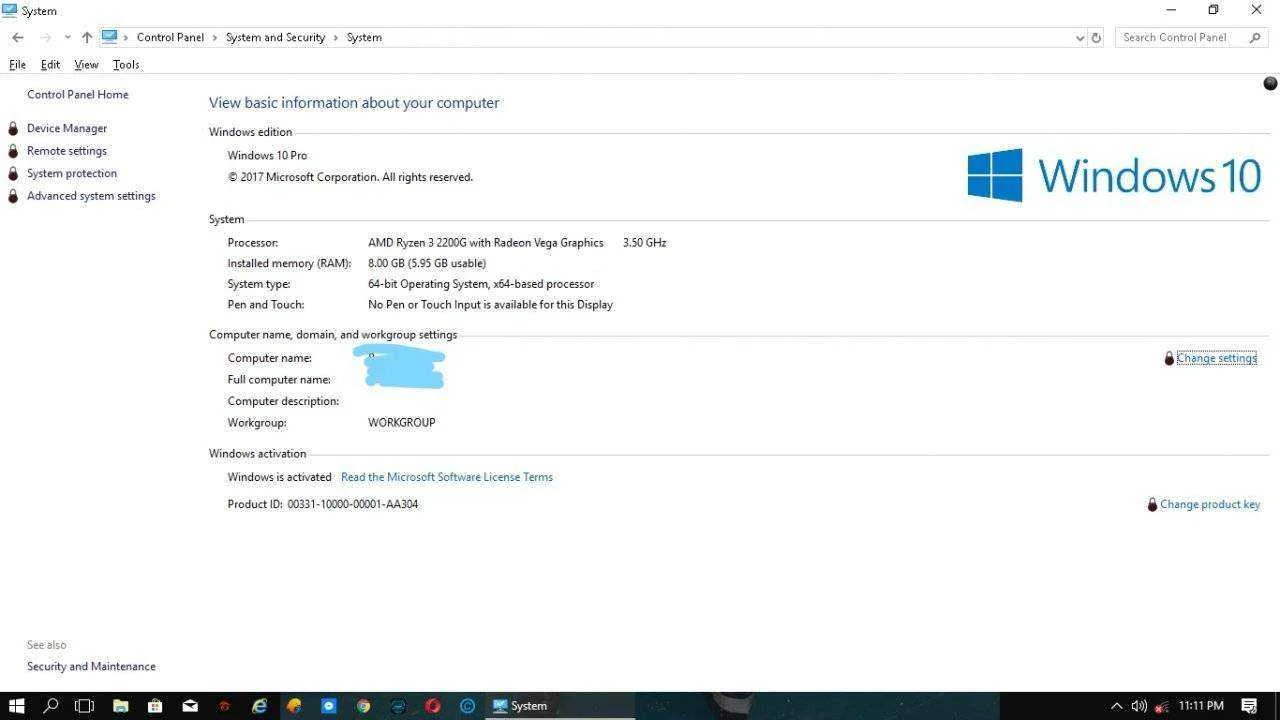
Task: Open Microsoft Store from the taskbar
Action: coord(155,705)
